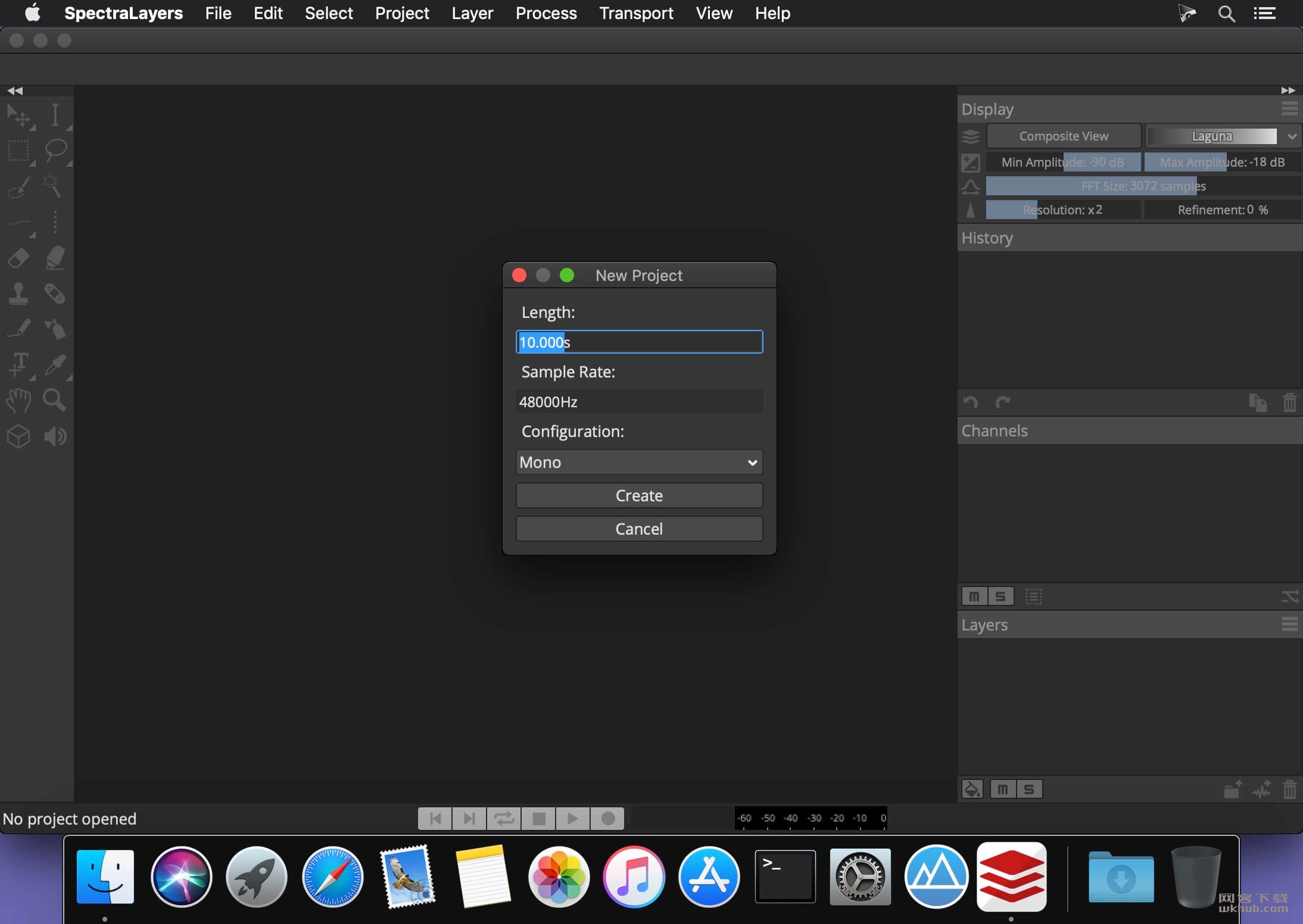Select the Magic Wand tool
Screen dimensions: 1303x924
coord(52,187)
